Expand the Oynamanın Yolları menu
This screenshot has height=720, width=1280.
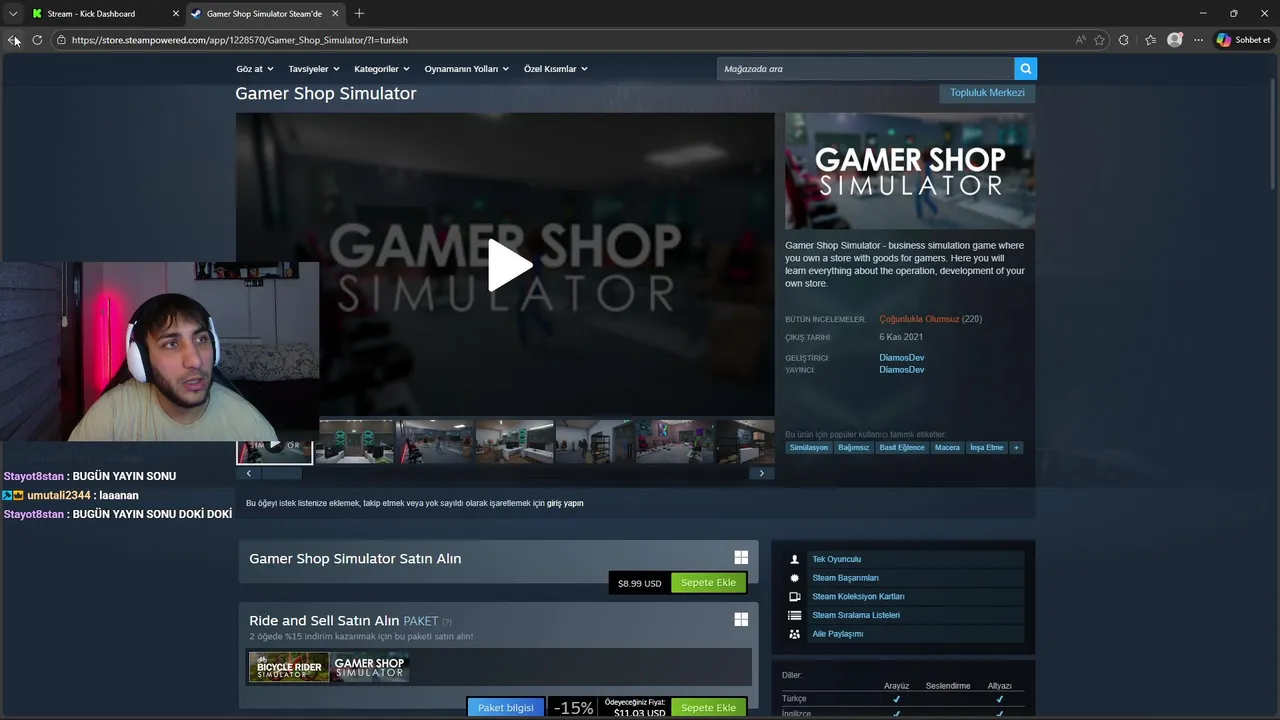467,69
